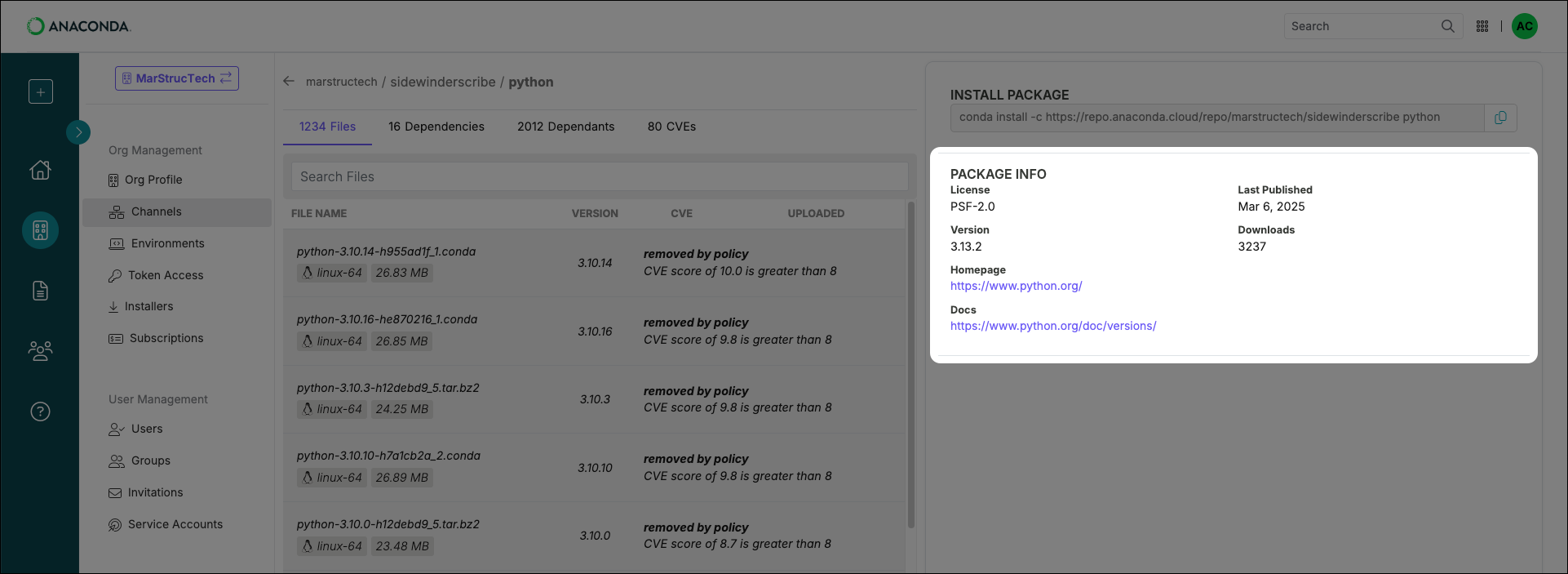
Task: Switch organization via MarStrucTech button
Action: tap(177, 78)
